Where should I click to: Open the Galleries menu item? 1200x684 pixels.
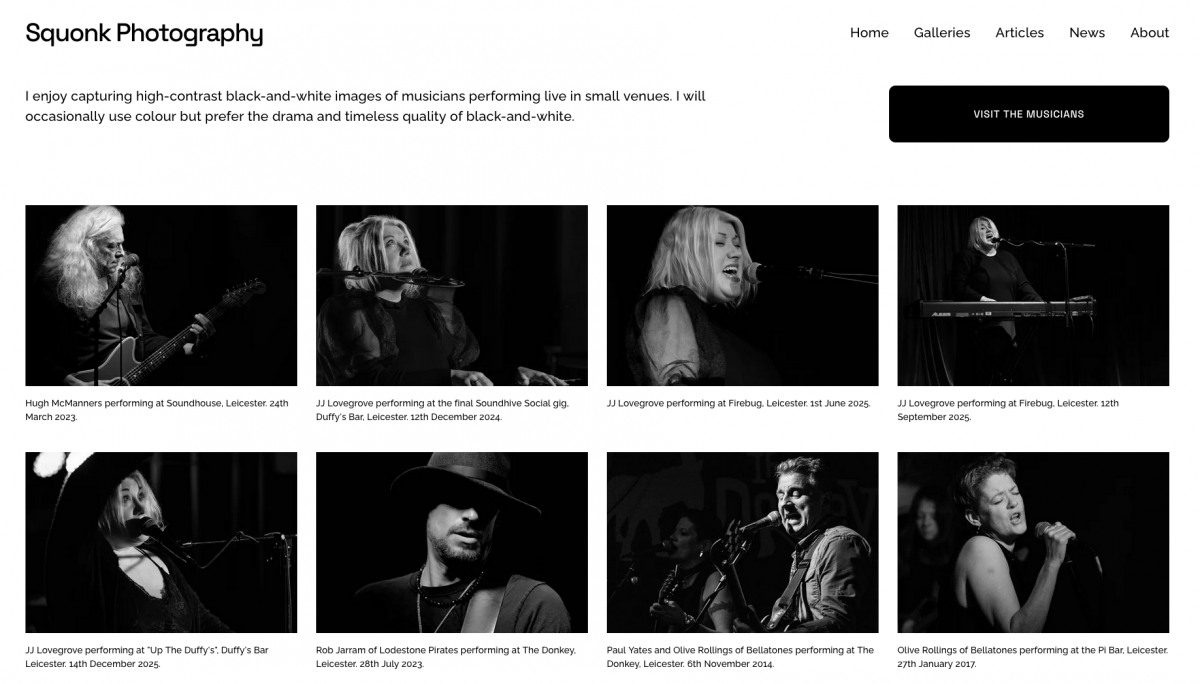(x=942, y=33)
